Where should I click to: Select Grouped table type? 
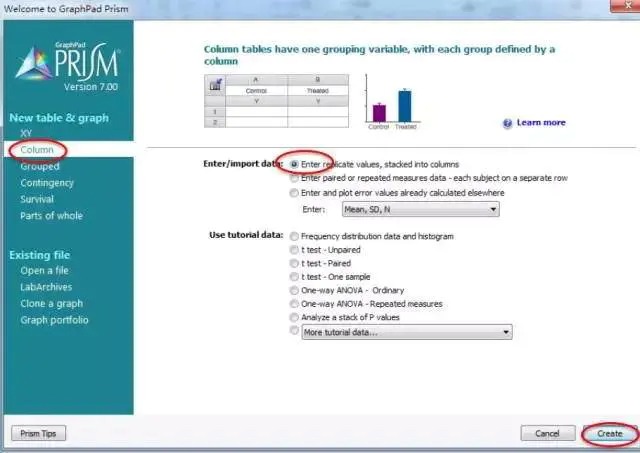click(x=40, y=167)
